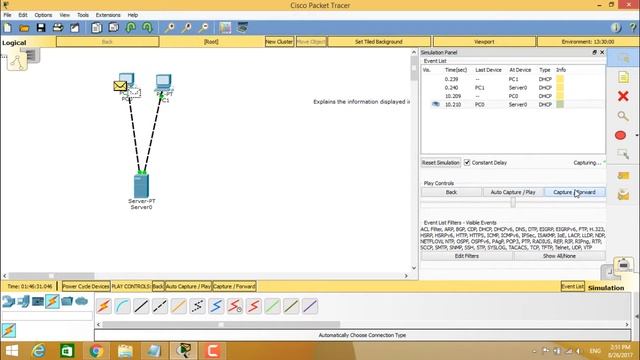Viewport: 640px width, 360px height.
Task: Select the Add Complex PDU open envelope tool
Action: [x=623, y=195]
